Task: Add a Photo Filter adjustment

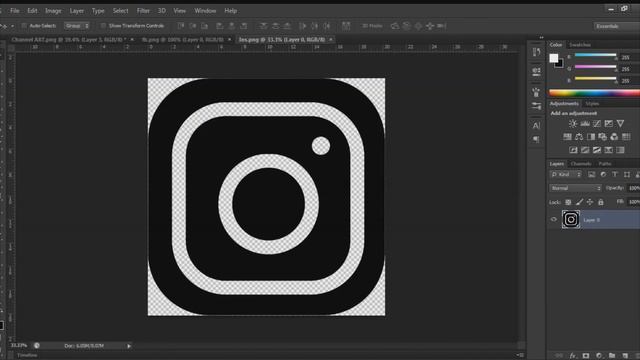Action: tap(602, 137)
